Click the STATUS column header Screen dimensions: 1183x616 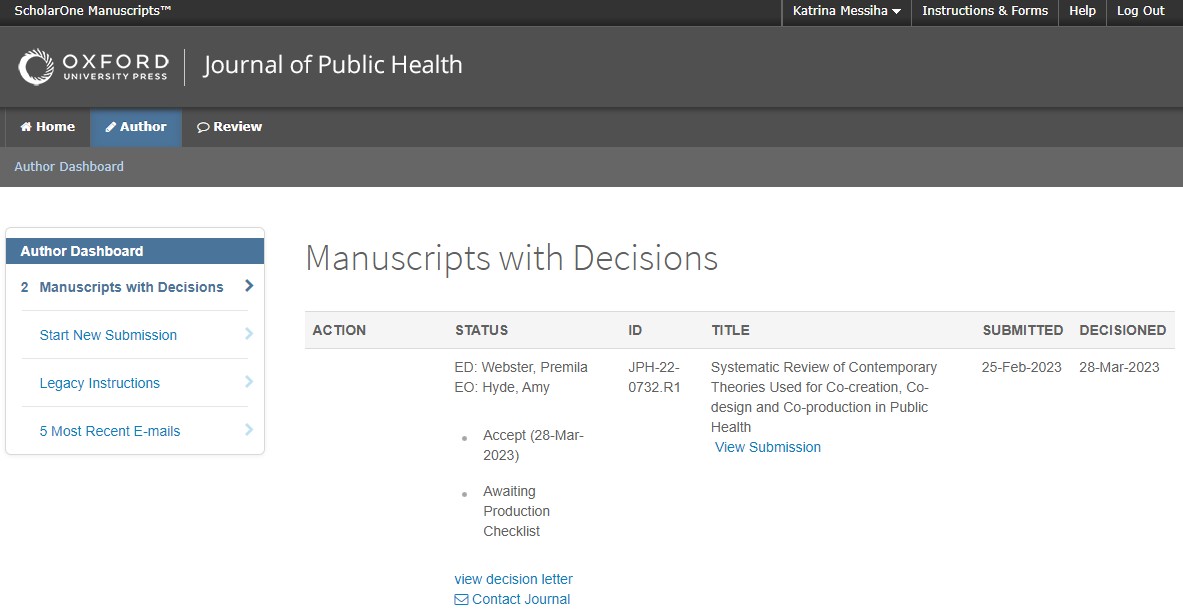(x=481, y=330)
